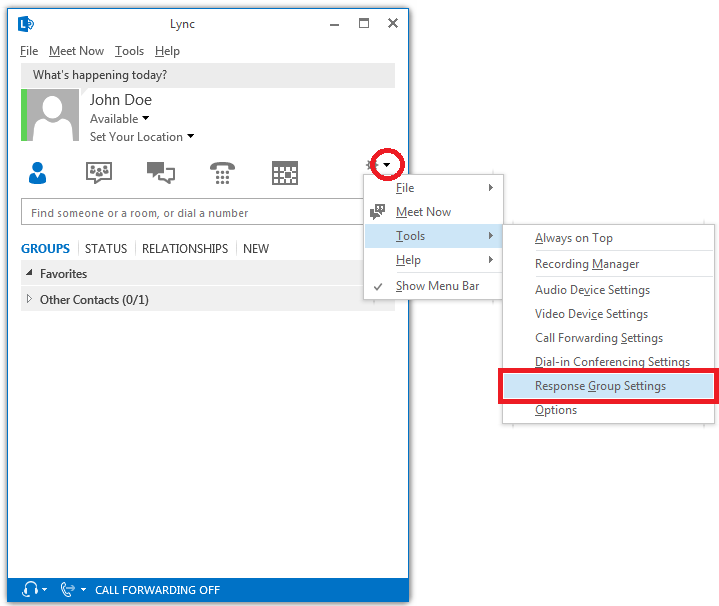Switch to the GROUPS tab

pos(45,248)
